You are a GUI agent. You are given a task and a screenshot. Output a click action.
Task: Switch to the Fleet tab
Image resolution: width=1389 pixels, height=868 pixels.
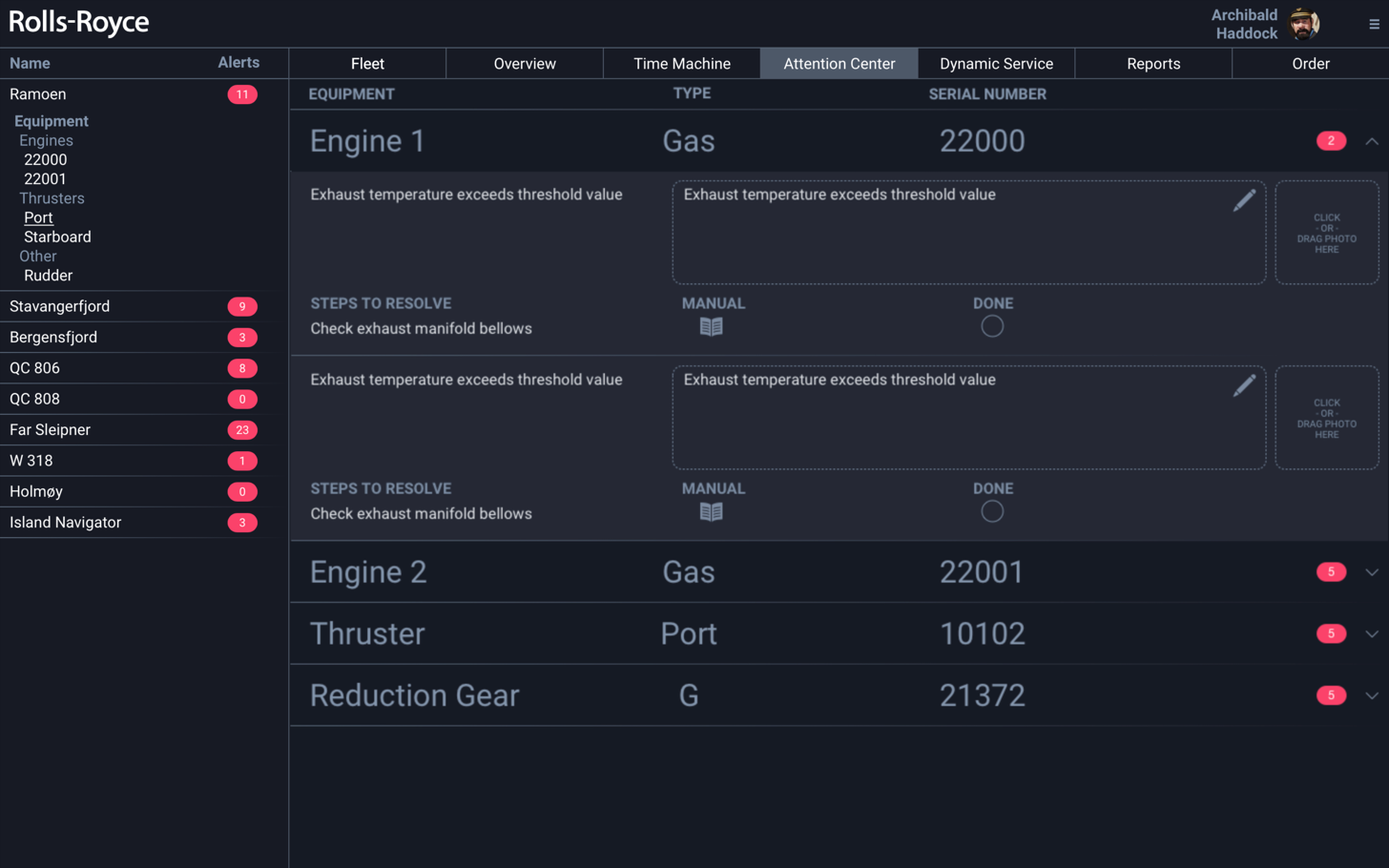(367, 63)
